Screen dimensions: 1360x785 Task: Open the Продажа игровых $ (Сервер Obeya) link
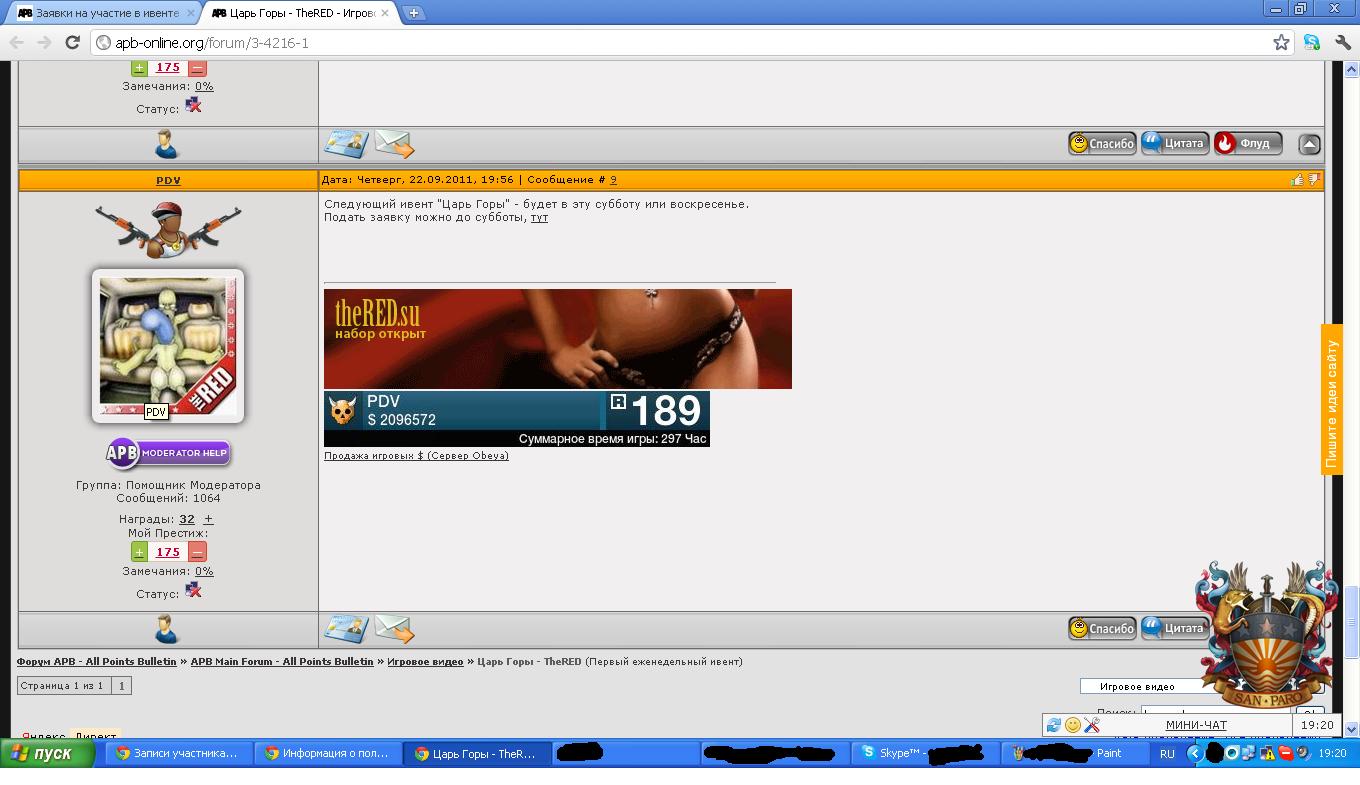coord(416,456)
